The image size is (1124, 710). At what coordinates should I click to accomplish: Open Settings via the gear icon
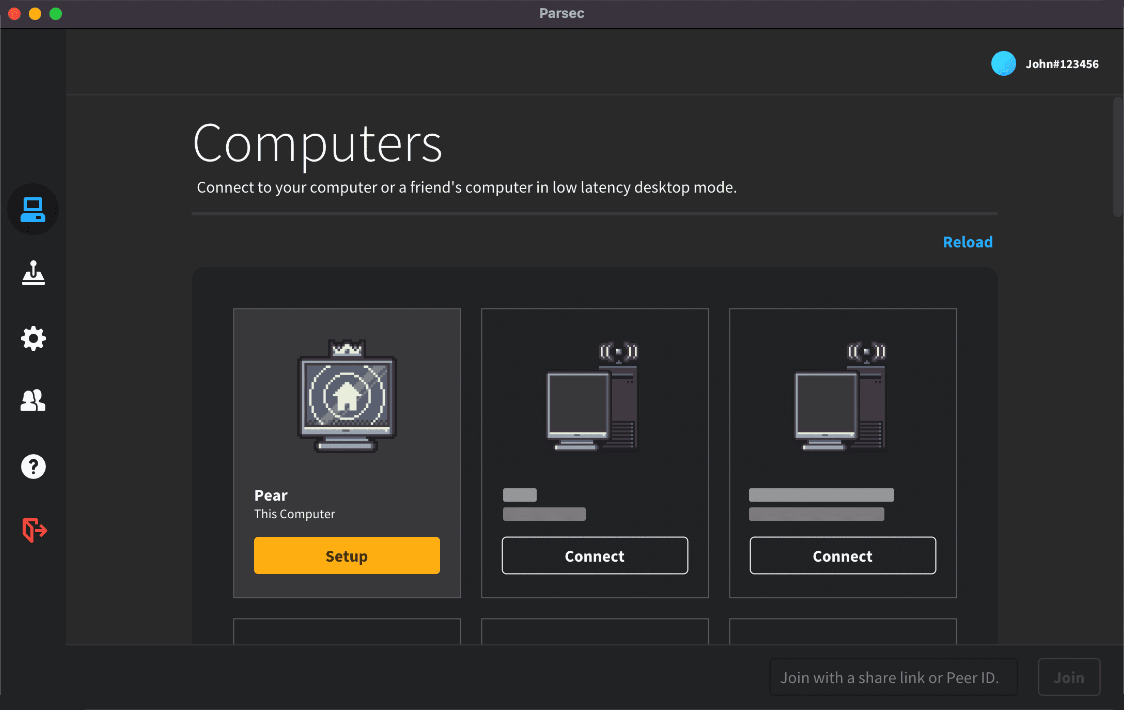coord(33,338)
